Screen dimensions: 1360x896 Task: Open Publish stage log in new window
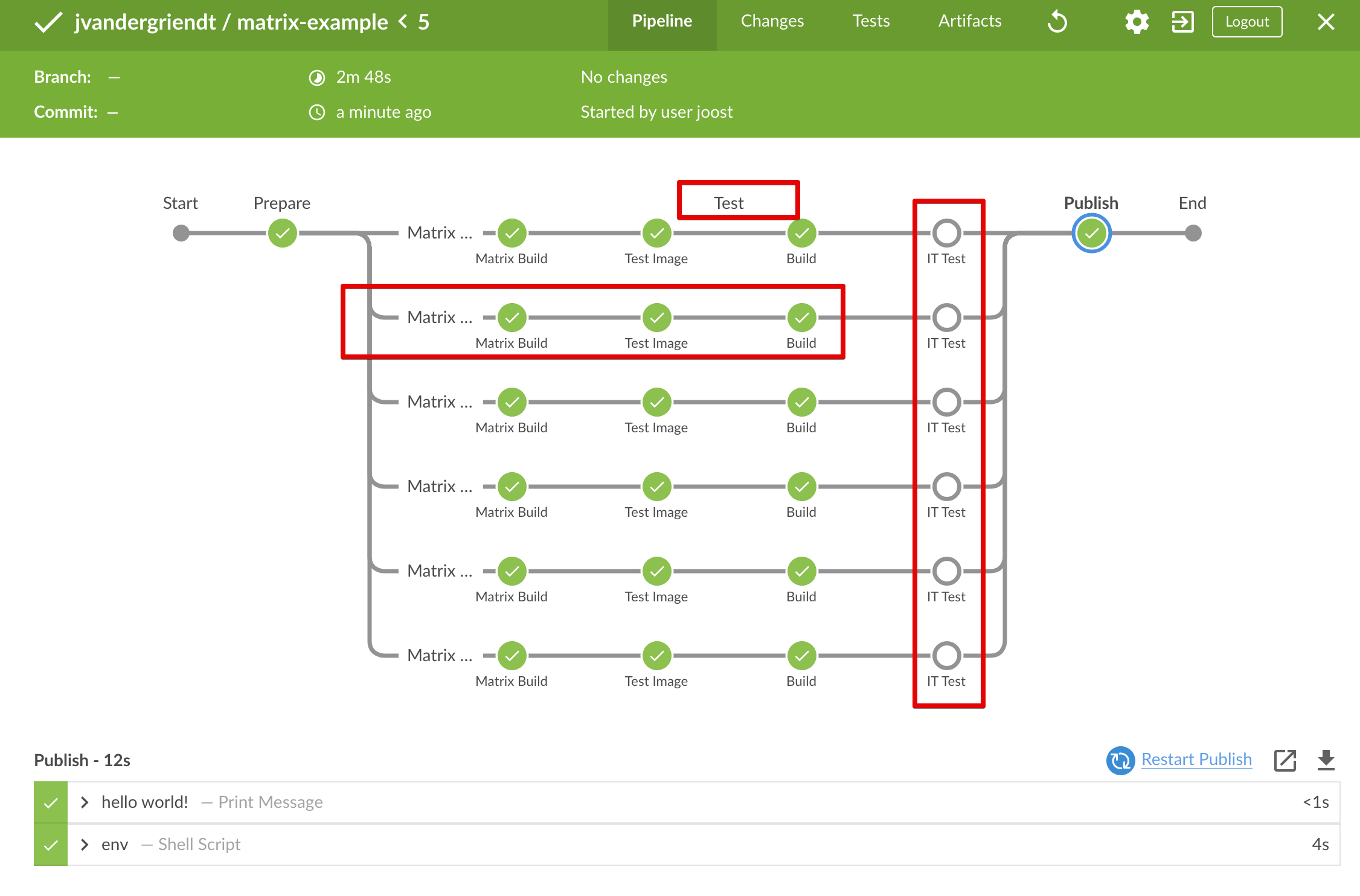1285,761
